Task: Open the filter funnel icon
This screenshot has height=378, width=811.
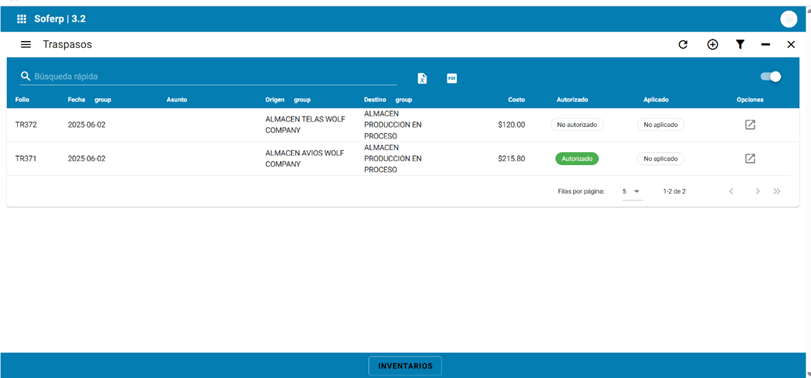Action: click(740, 44)
